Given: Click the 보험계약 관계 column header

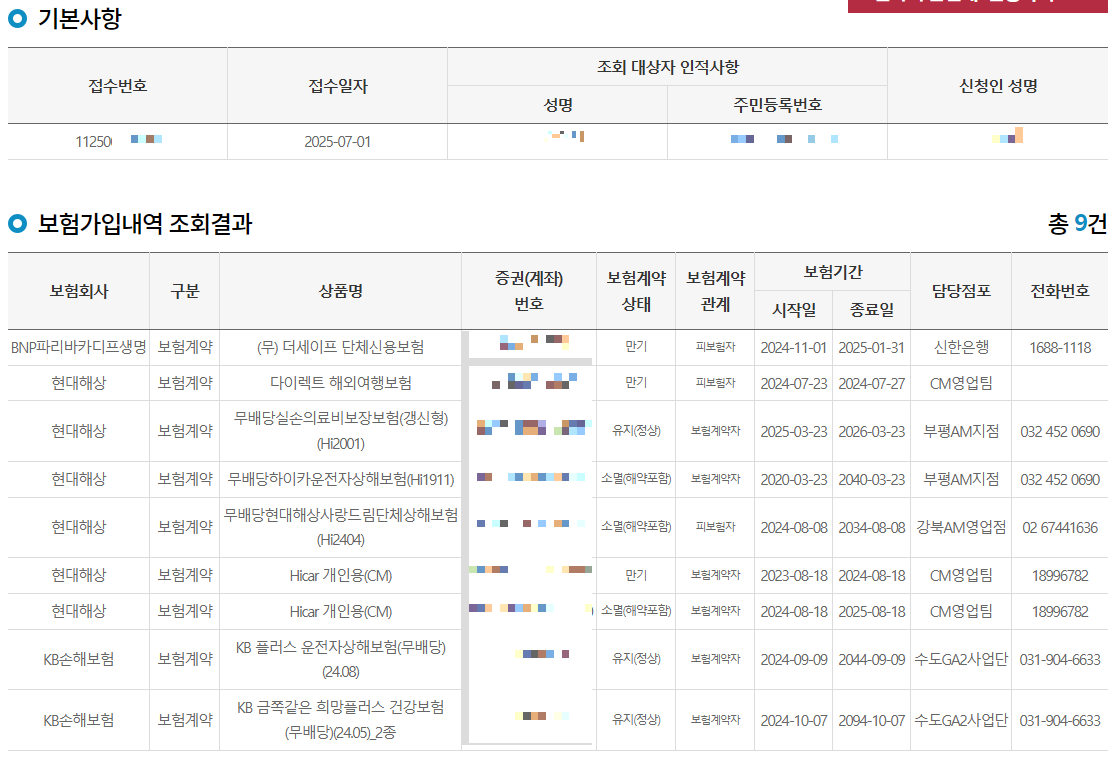Looking at the screenshot, I should click(x=715, y=291).
